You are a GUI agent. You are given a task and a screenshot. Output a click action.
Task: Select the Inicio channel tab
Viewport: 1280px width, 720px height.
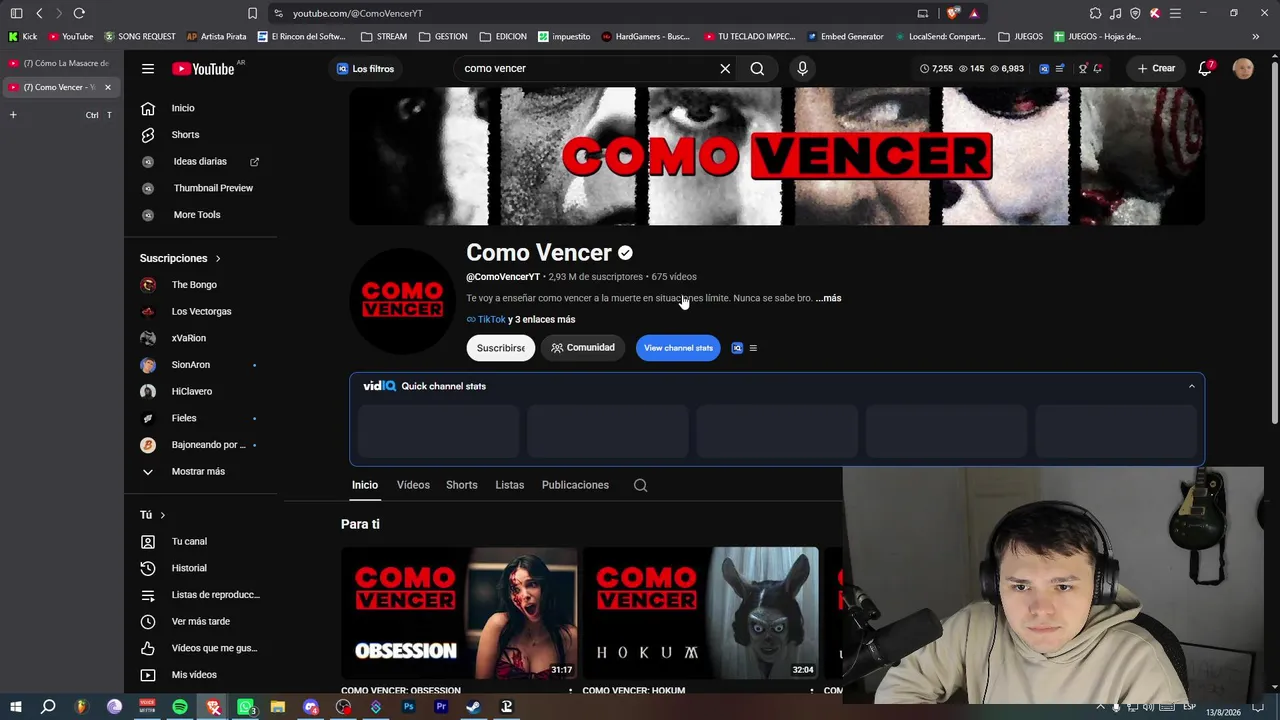pos(365,485)
